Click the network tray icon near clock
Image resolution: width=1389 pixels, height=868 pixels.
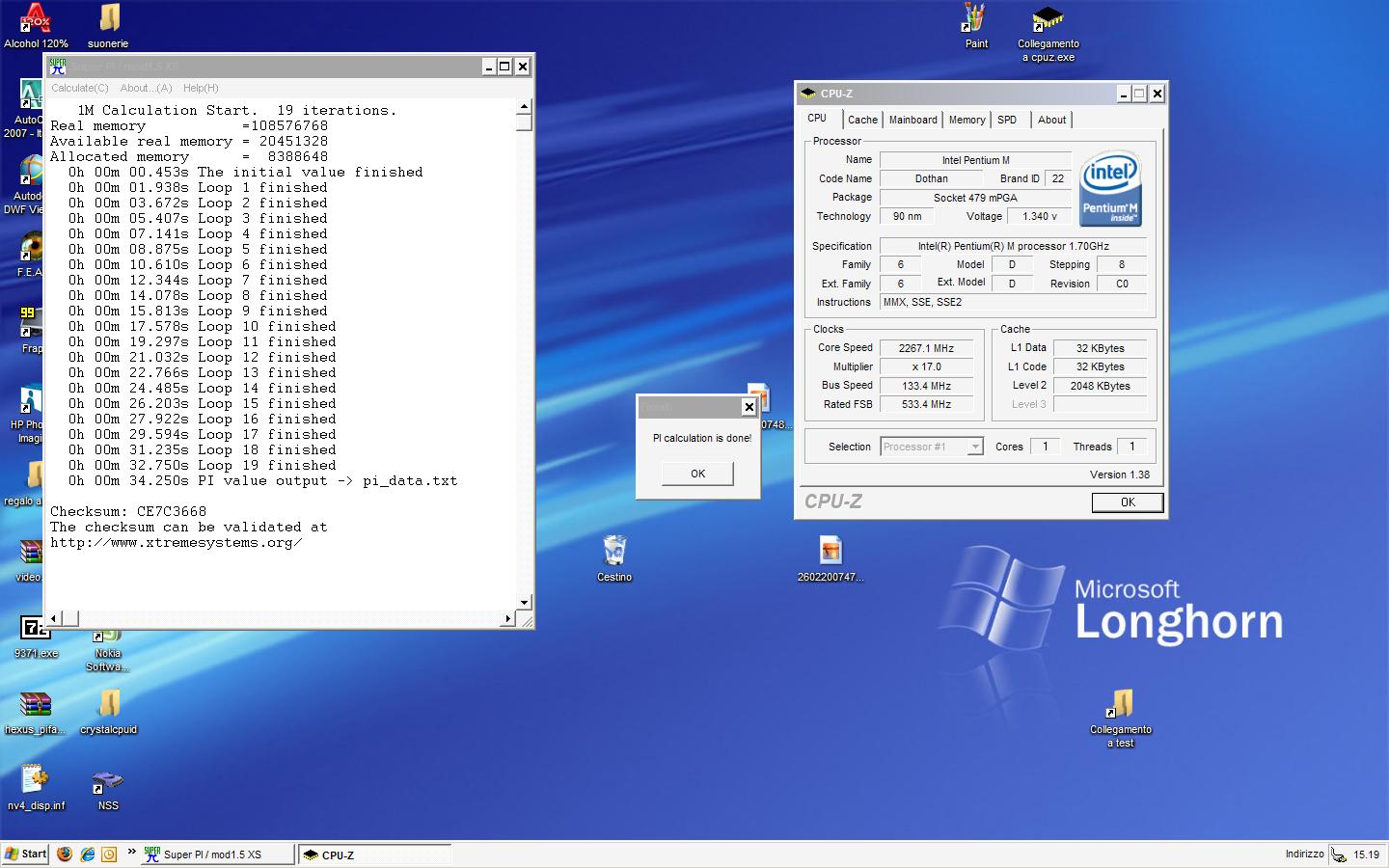[1339, 854]
